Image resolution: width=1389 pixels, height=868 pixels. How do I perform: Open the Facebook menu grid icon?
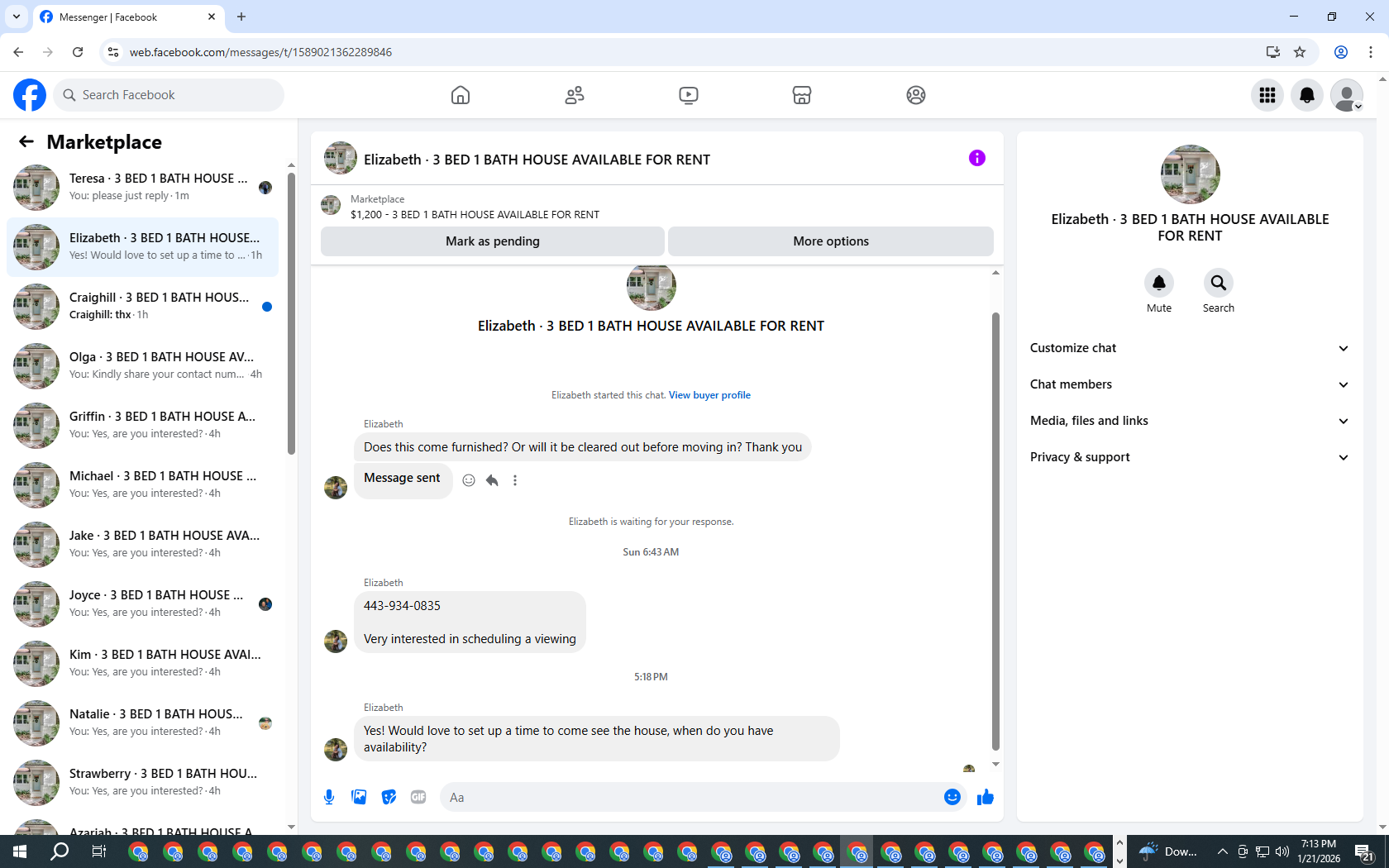pos(1267,95)
